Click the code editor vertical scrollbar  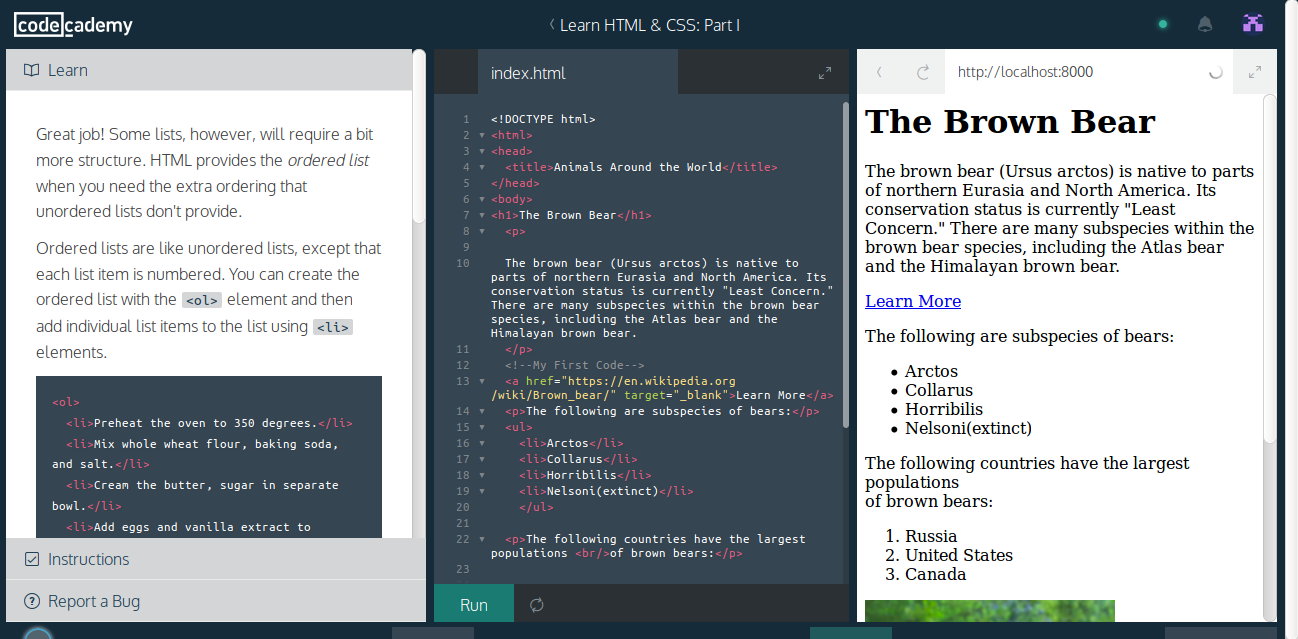tap(845, 264)
